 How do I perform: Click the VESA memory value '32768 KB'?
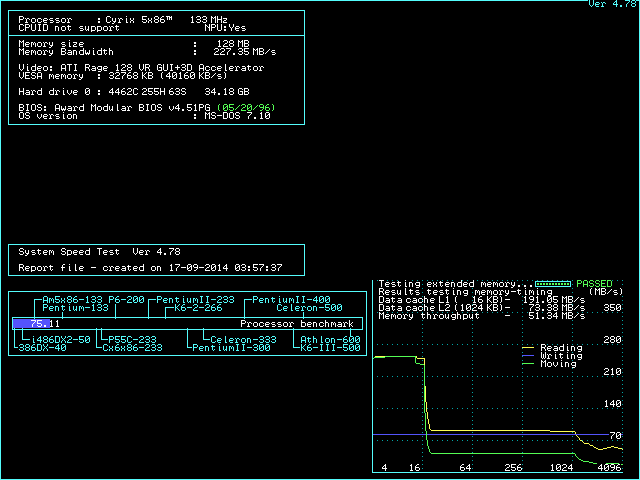[x=131, y=76]
